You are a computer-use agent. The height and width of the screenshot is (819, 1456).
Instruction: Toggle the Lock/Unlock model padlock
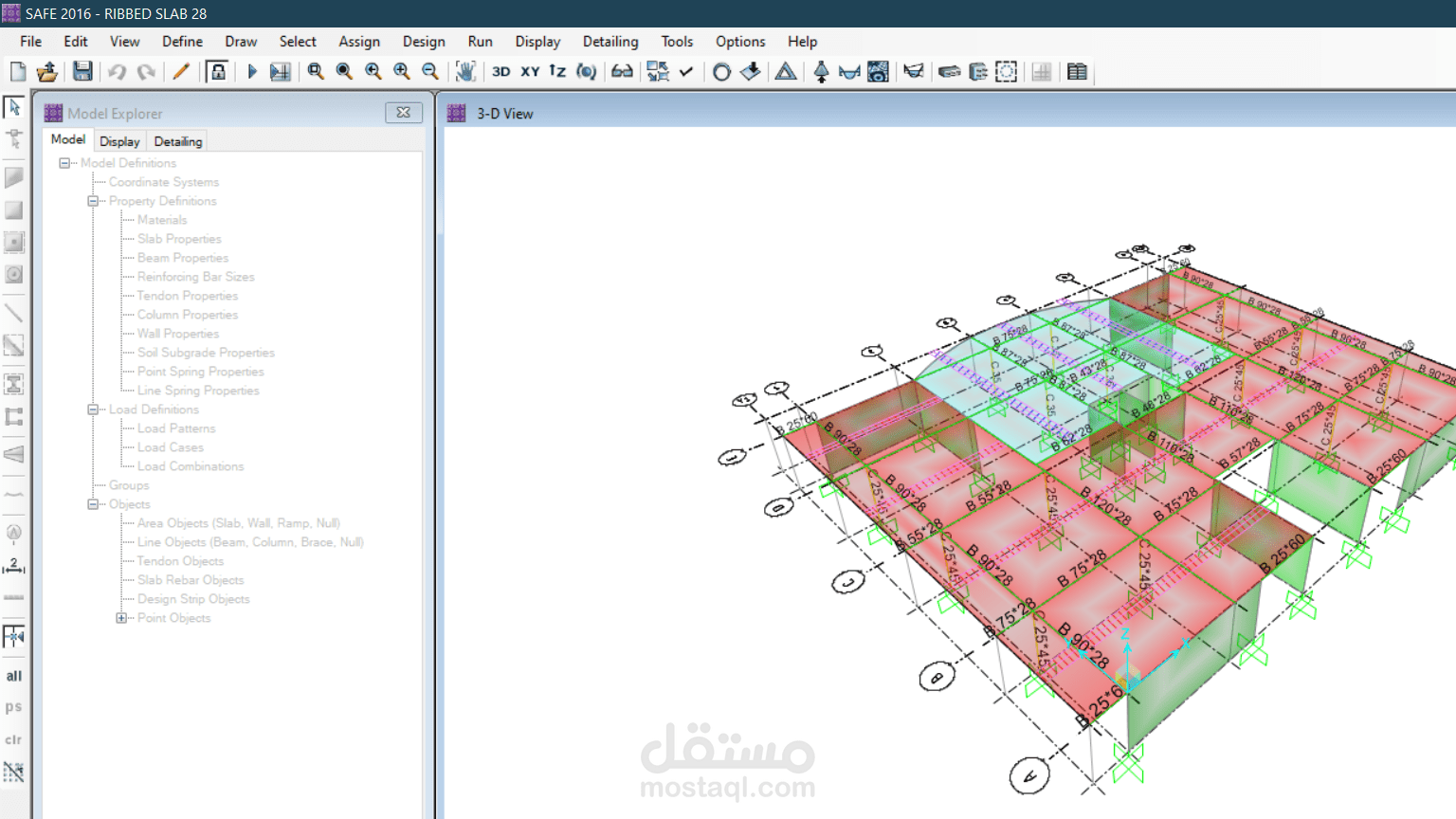tap(218, 72)
